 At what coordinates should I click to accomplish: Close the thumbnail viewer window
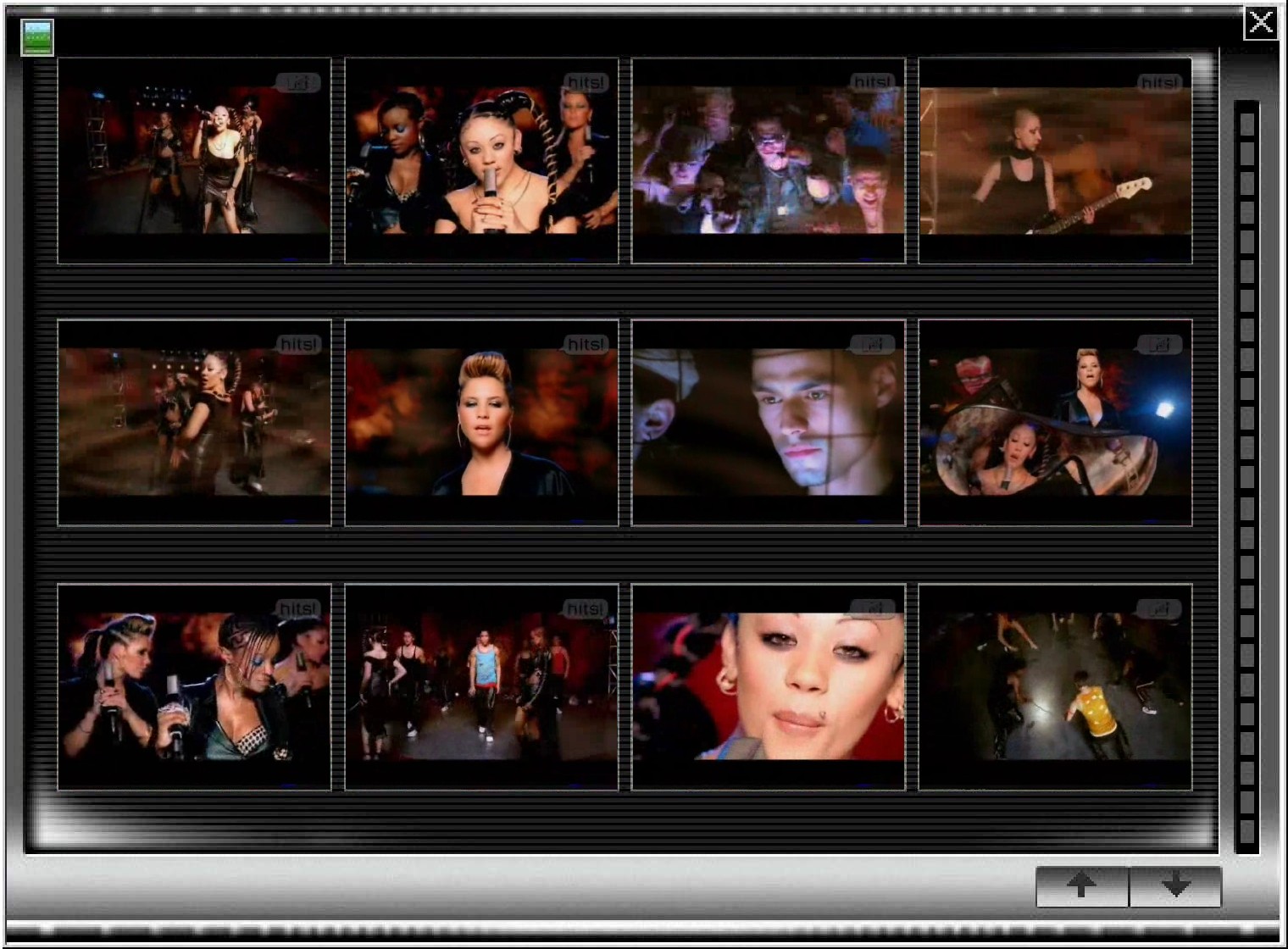[1261, 23]
